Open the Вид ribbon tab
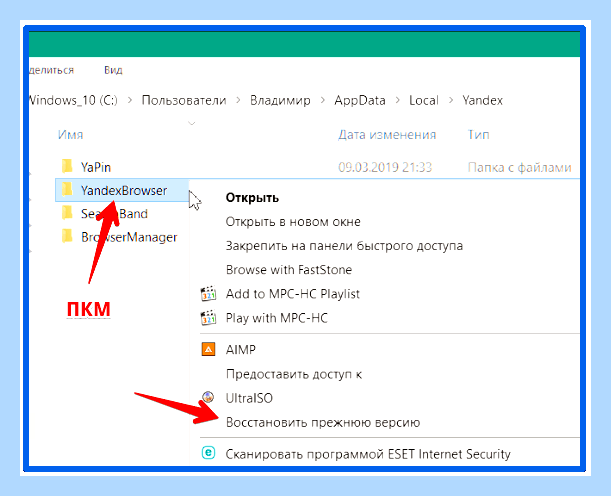Screen dimensions: 611x496 coord(113,70)
